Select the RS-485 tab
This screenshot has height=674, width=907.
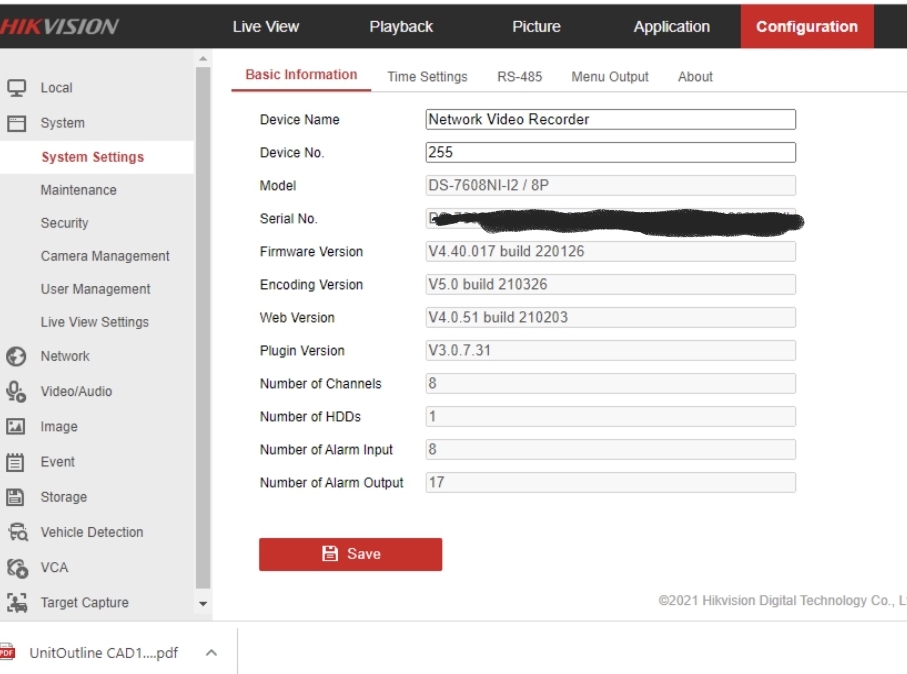519,77
